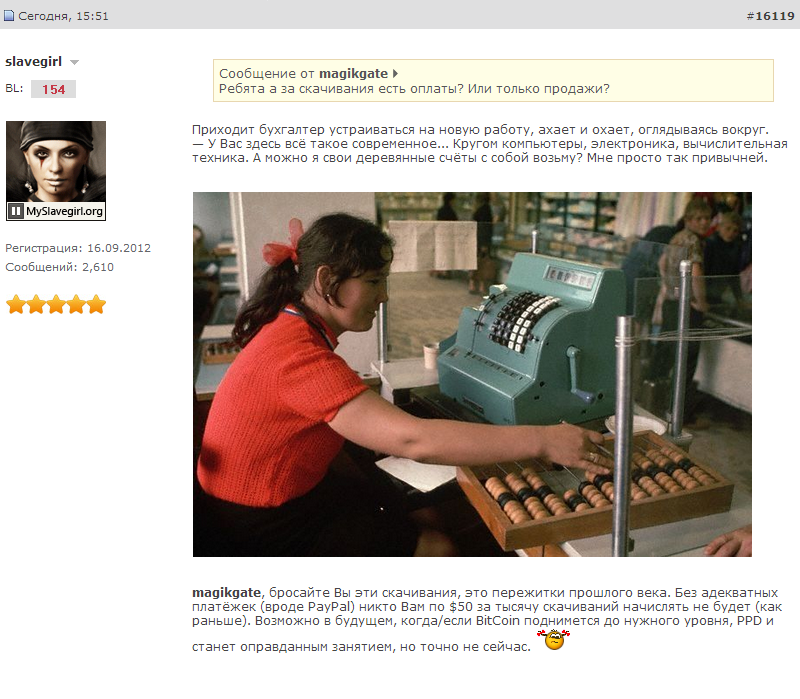The height and width of the screenshot is (699, 800).
Task: View quoted post via arrow after magikgate
Action: (x=395, y=73)
